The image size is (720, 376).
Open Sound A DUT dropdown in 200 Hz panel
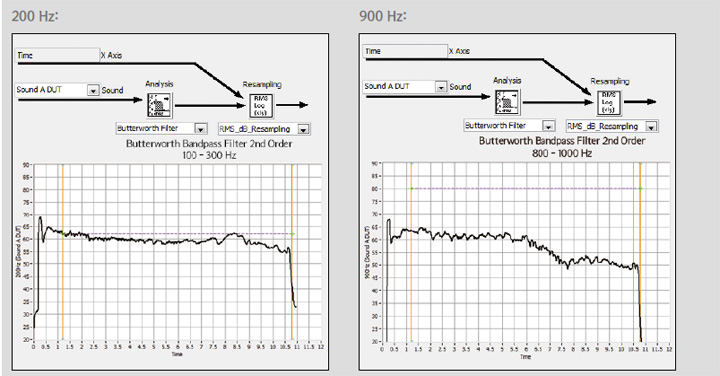point(93,90)
